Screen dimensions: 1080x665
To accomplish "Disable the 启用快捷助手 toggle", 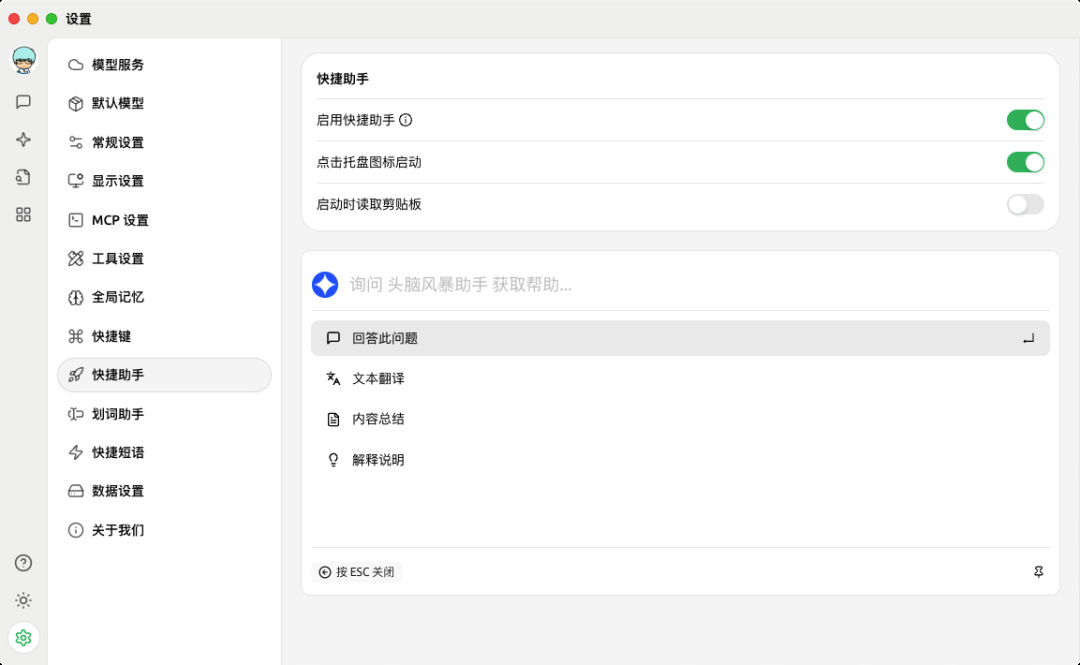I will pyautogui.click(x=1025, y=120).
